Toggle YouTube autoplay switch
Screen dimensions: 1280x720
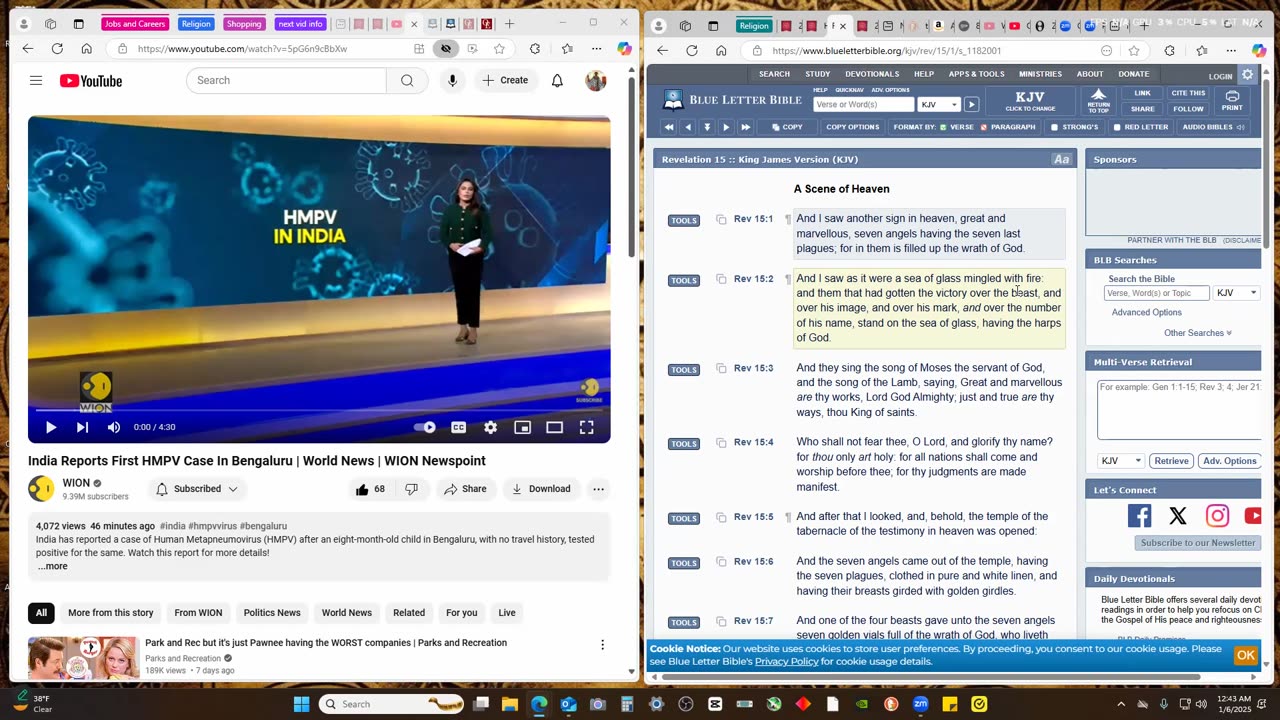coord(425,427)
